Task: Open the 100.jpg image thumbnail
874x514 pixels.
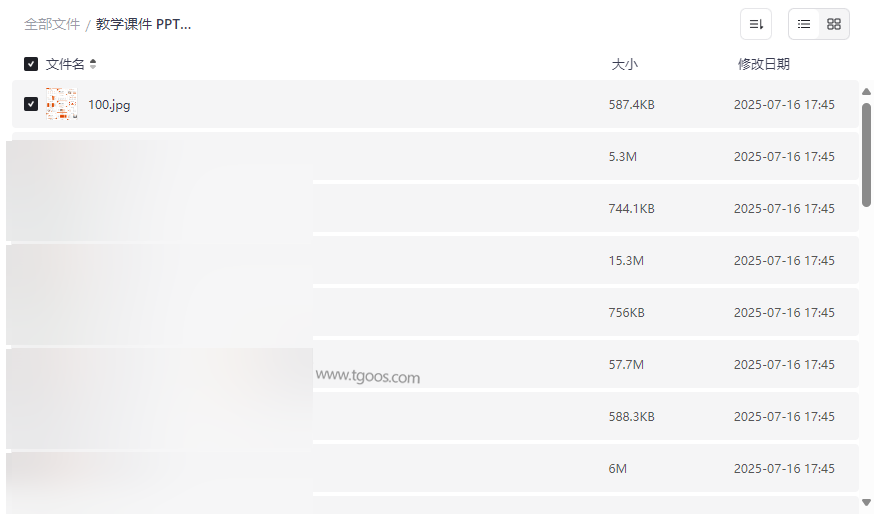Action: pyautogui.click(x=61, y=104)
